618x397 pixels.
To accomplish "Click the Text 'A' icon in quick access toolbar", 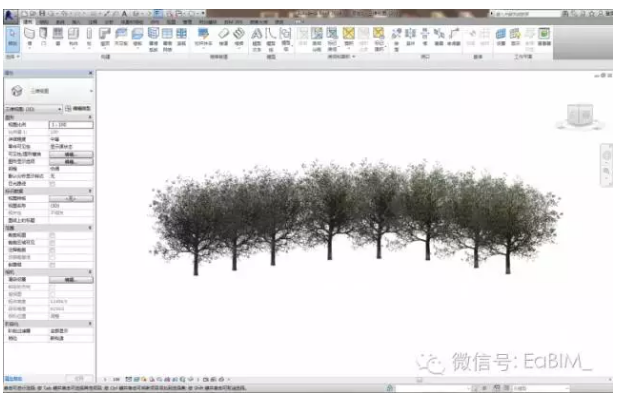I will [124, 14].
